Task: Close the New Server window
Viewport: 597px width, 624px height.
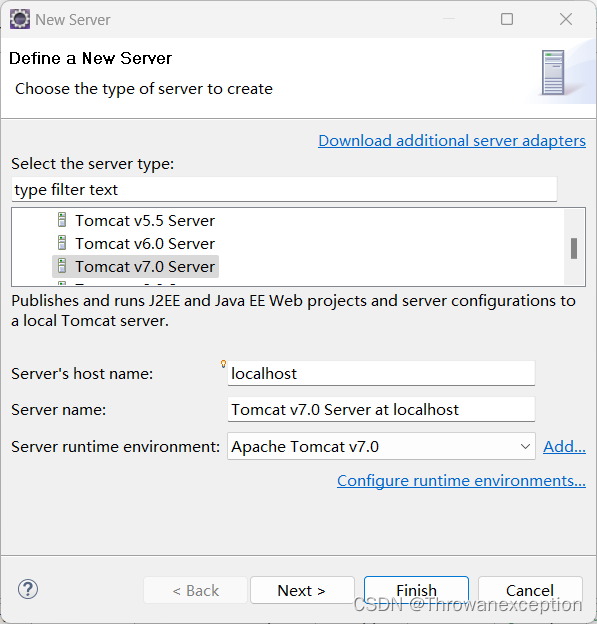Action: point(566,19)
